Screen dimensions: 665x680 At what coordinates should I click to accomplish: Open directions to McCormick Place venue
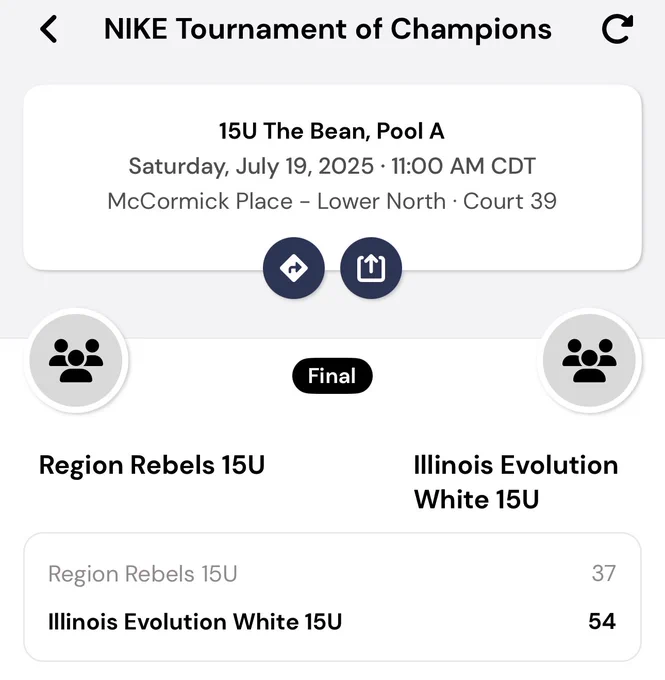pyautogui.click(x=294, y=268)
